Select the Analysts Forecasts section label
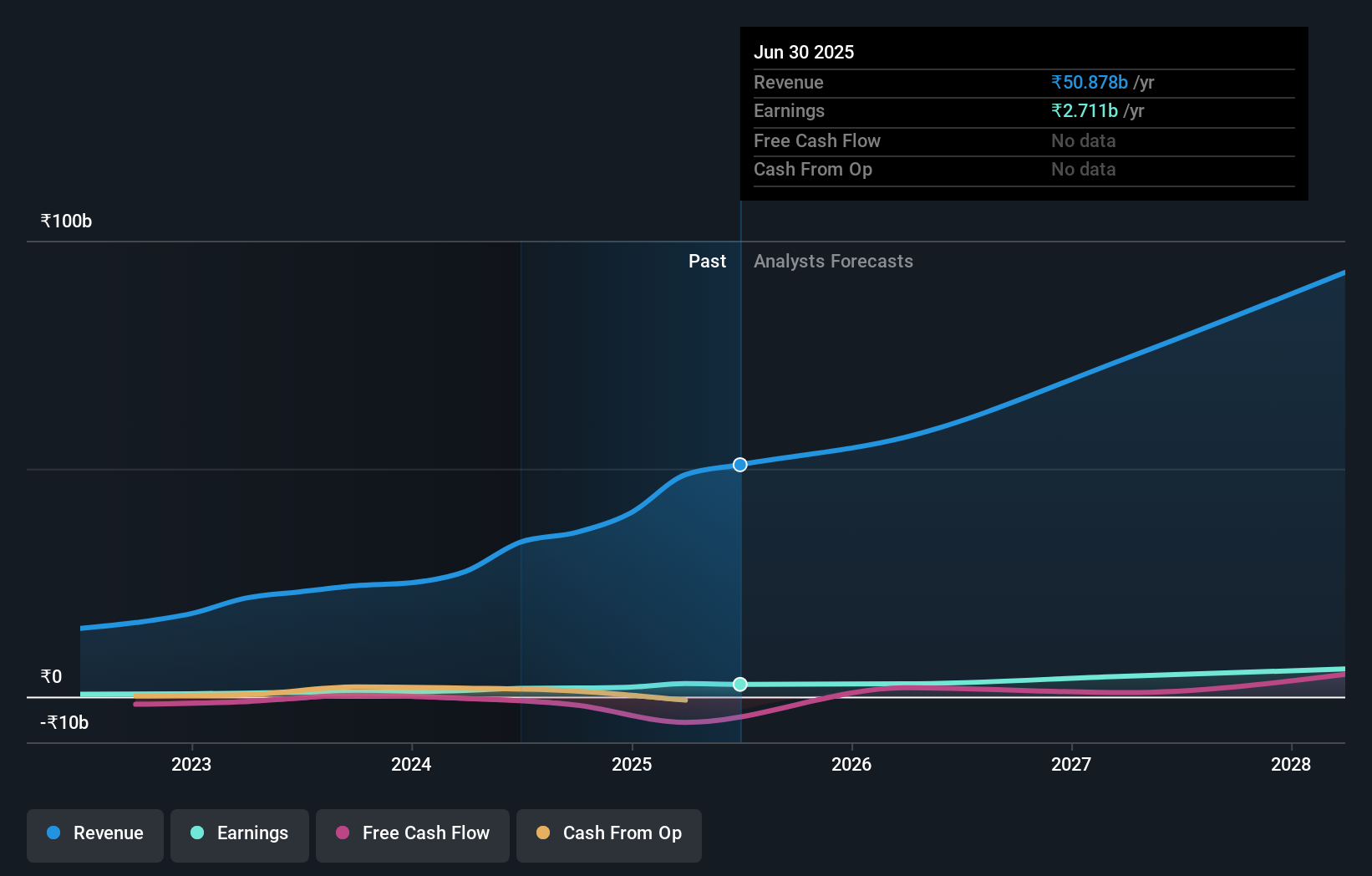Viewport: 1372px width, 876px height. tap(832, 261)
